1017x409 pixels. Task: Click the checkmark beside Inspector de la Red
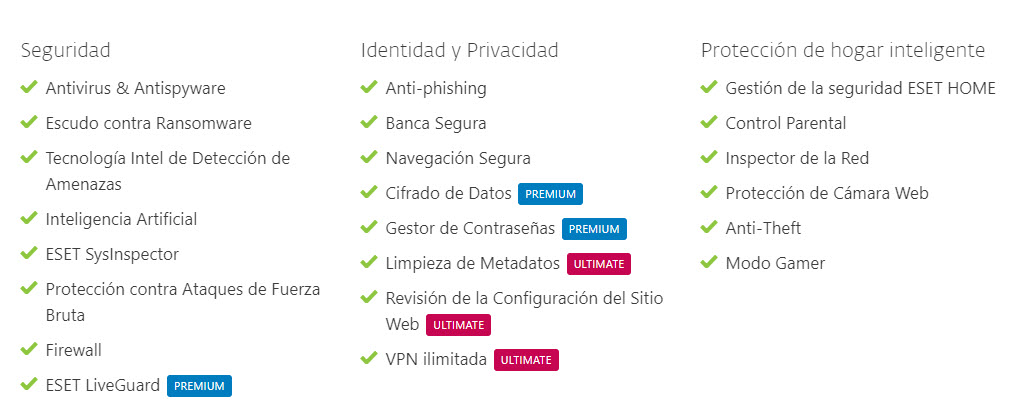(708, 157)
